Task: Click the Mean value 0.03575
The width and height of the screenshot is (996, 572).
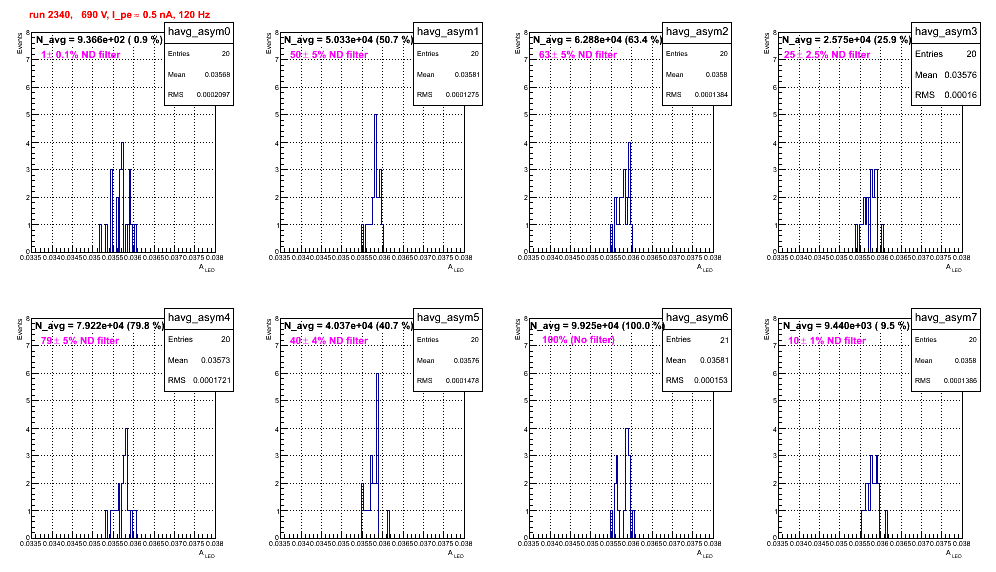Action: point(467,360)
